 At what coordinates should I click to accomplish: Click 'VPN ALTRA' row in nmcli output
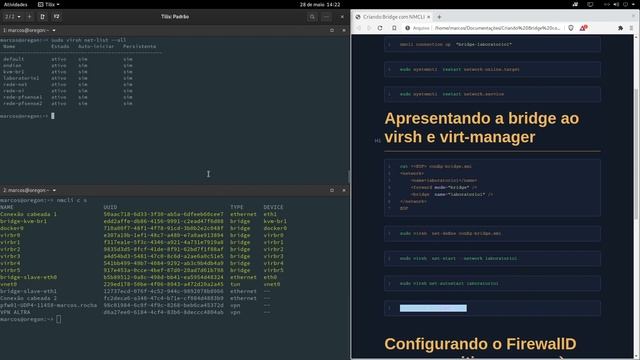coord(135,312)
